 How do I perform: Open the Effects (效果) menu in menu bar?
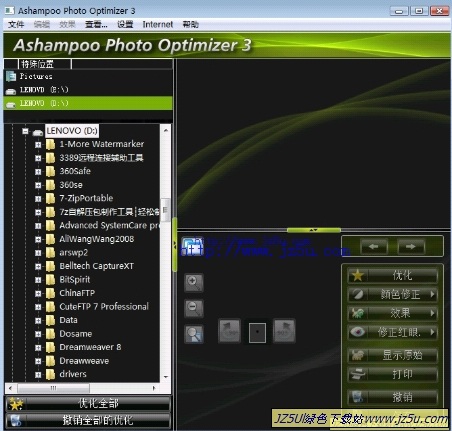pyautogui.click(x=67, y=24)
